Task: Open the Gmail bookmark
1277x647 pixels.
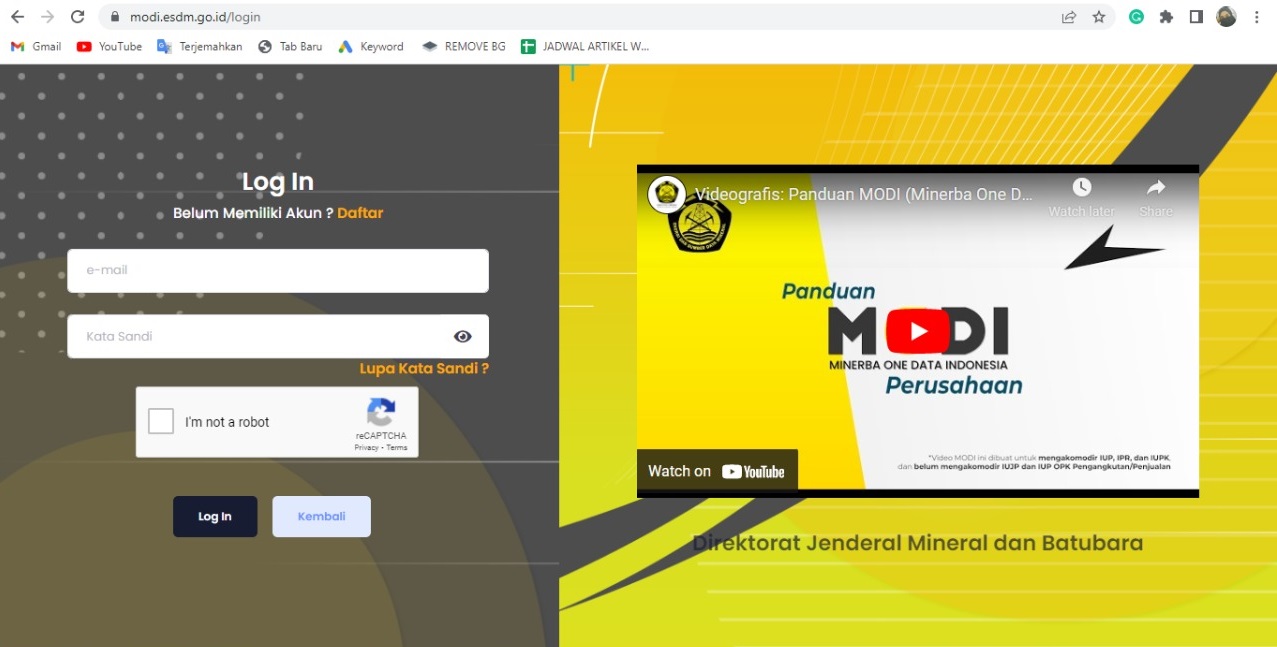Action: pyautogui.click(x=36, y=46)
